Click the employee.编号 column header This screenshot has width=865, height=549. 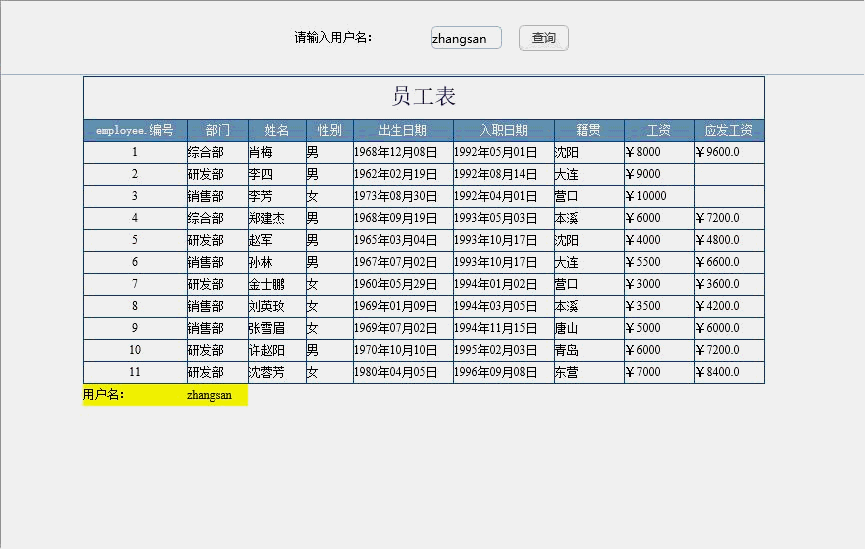tap(135, 131)
